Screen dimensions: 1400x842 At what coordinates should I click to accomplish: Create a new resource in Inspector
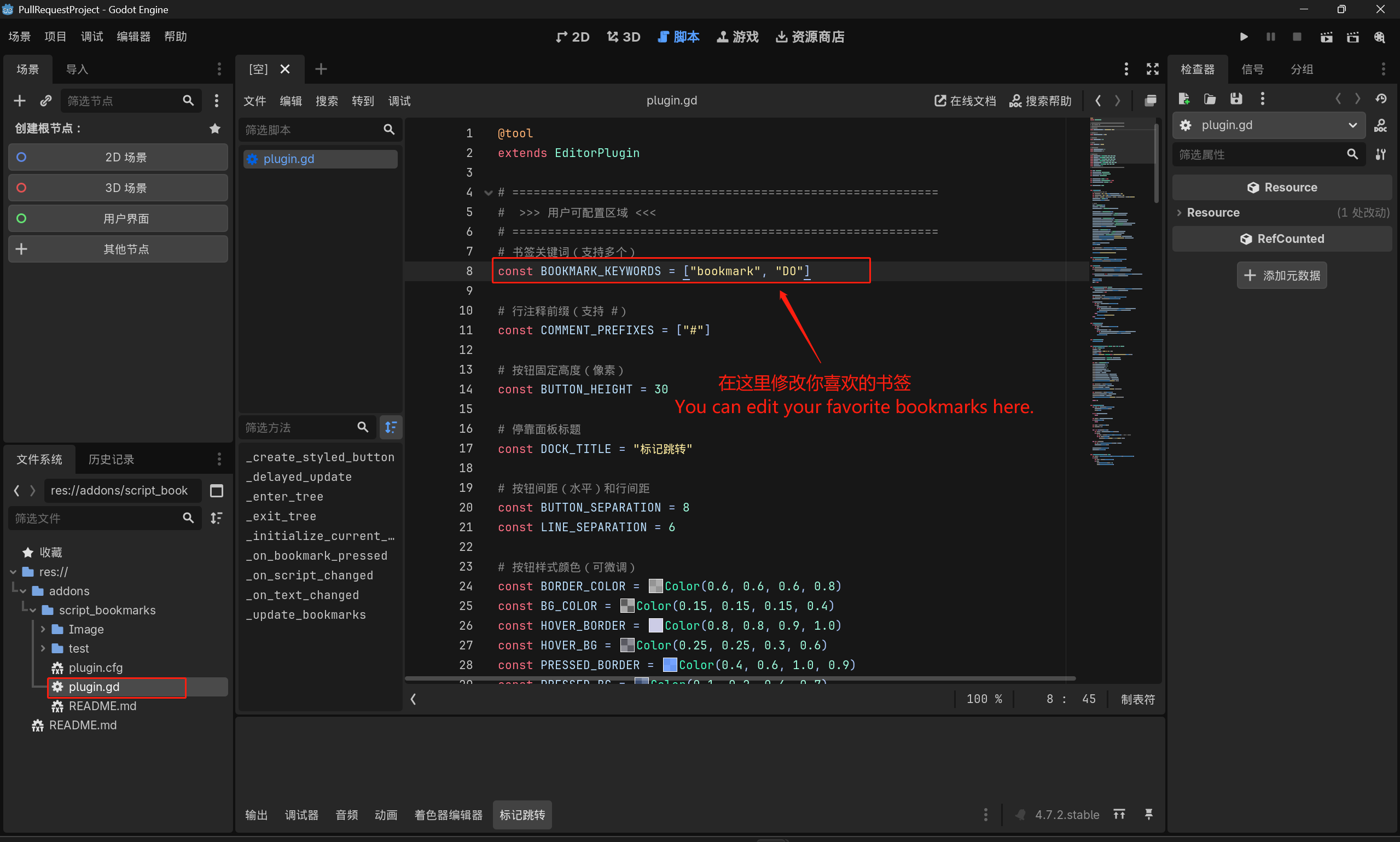1184,98
